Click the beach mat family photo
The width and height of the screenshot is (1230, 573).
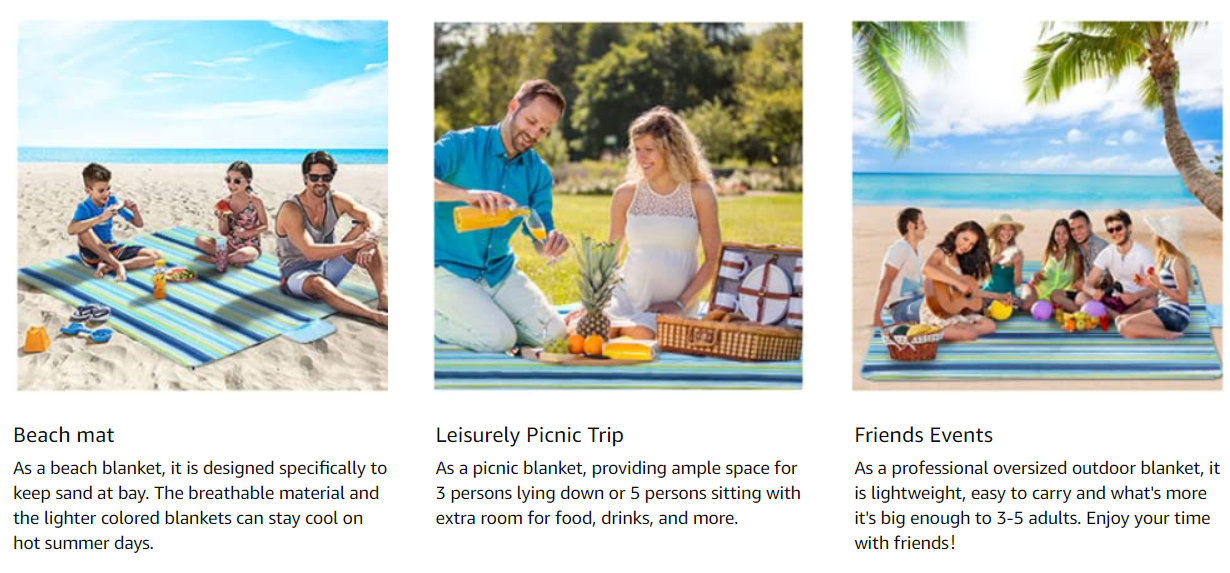202,205
